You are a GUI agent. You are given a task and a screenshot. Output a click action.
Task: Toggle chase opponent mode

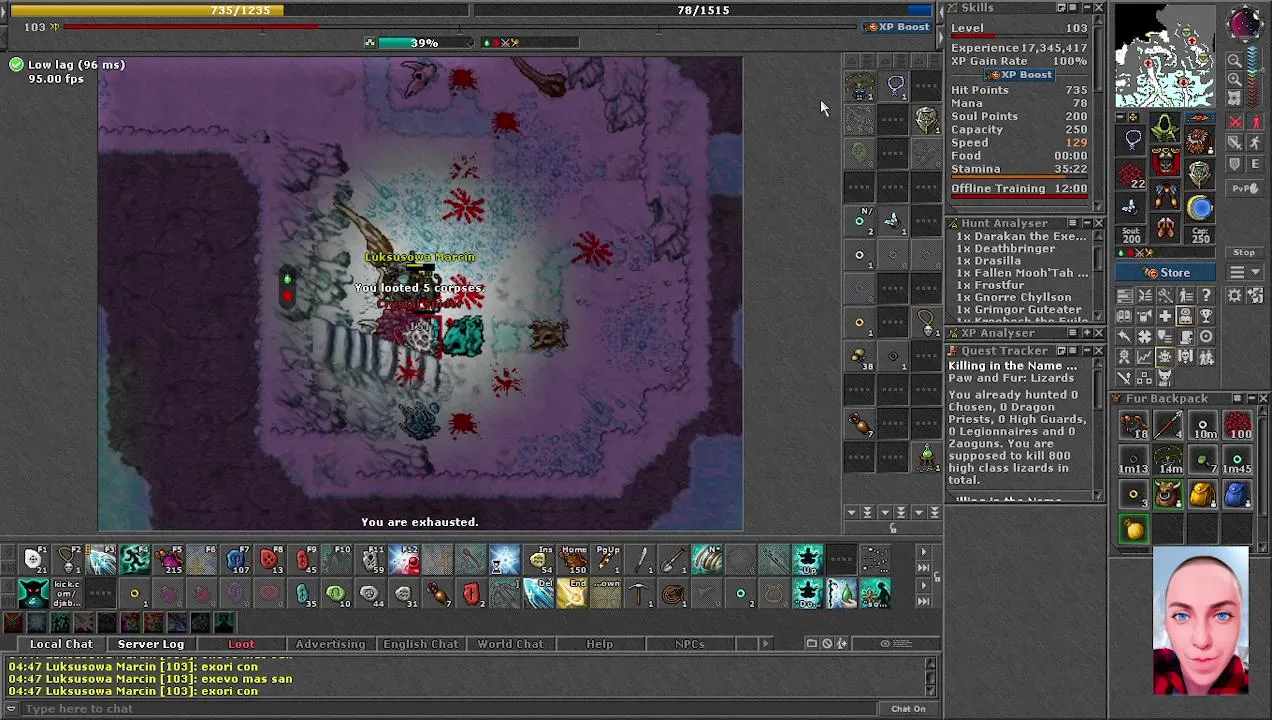1257,142
